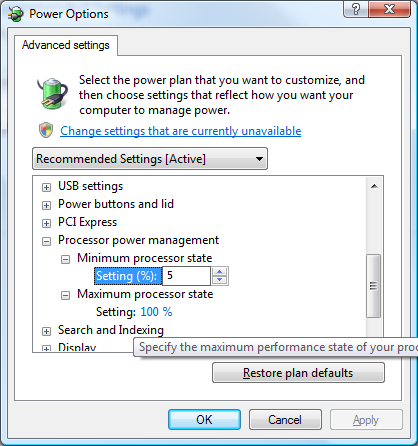
Task: Expand the USB settings node
Action: 46,187
